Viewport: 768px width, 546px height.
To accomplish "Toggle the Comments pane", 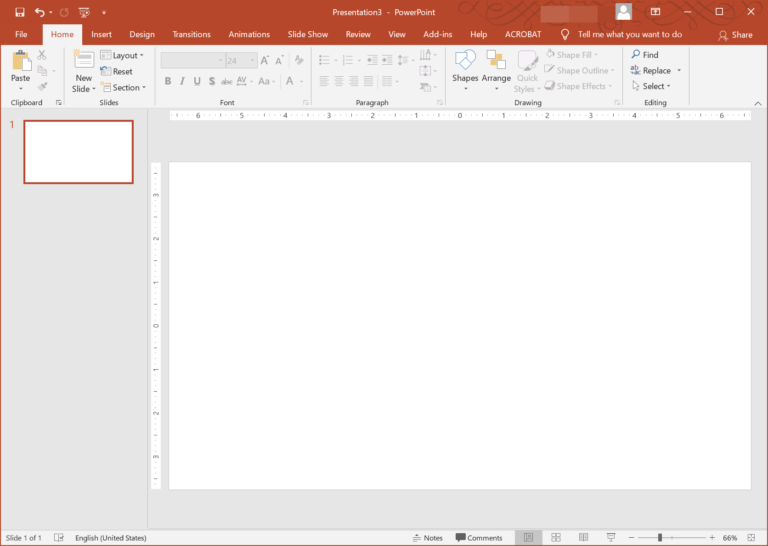I will (479, 538).
